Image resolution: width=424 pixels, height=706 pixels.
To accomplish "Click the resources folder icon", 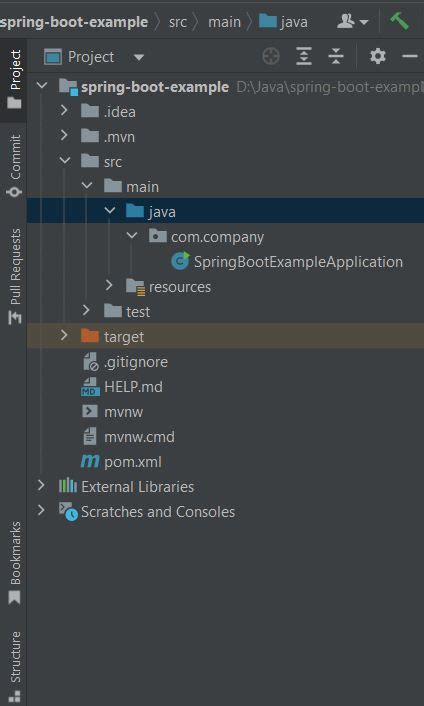I will pos(135,287).
